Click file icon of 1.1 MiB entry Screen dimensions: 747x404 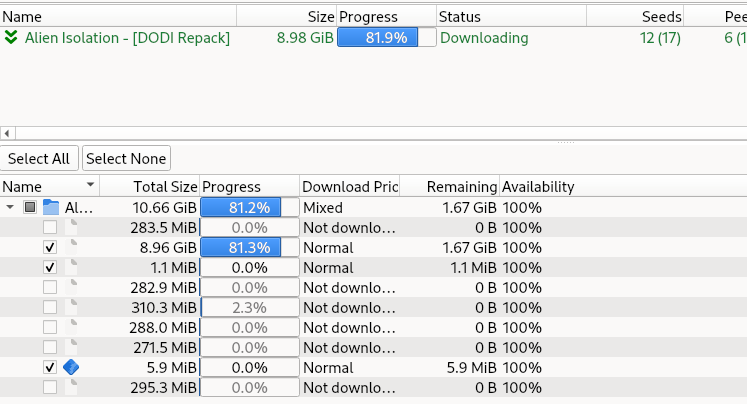click(x=71, y=267)
